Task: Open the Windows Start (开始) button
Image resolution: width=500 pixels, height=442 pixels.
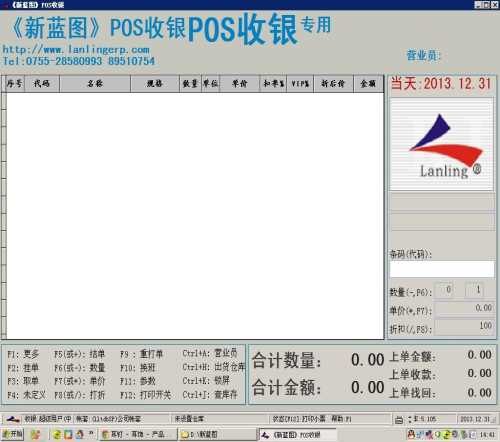Action: click(13, 434)
